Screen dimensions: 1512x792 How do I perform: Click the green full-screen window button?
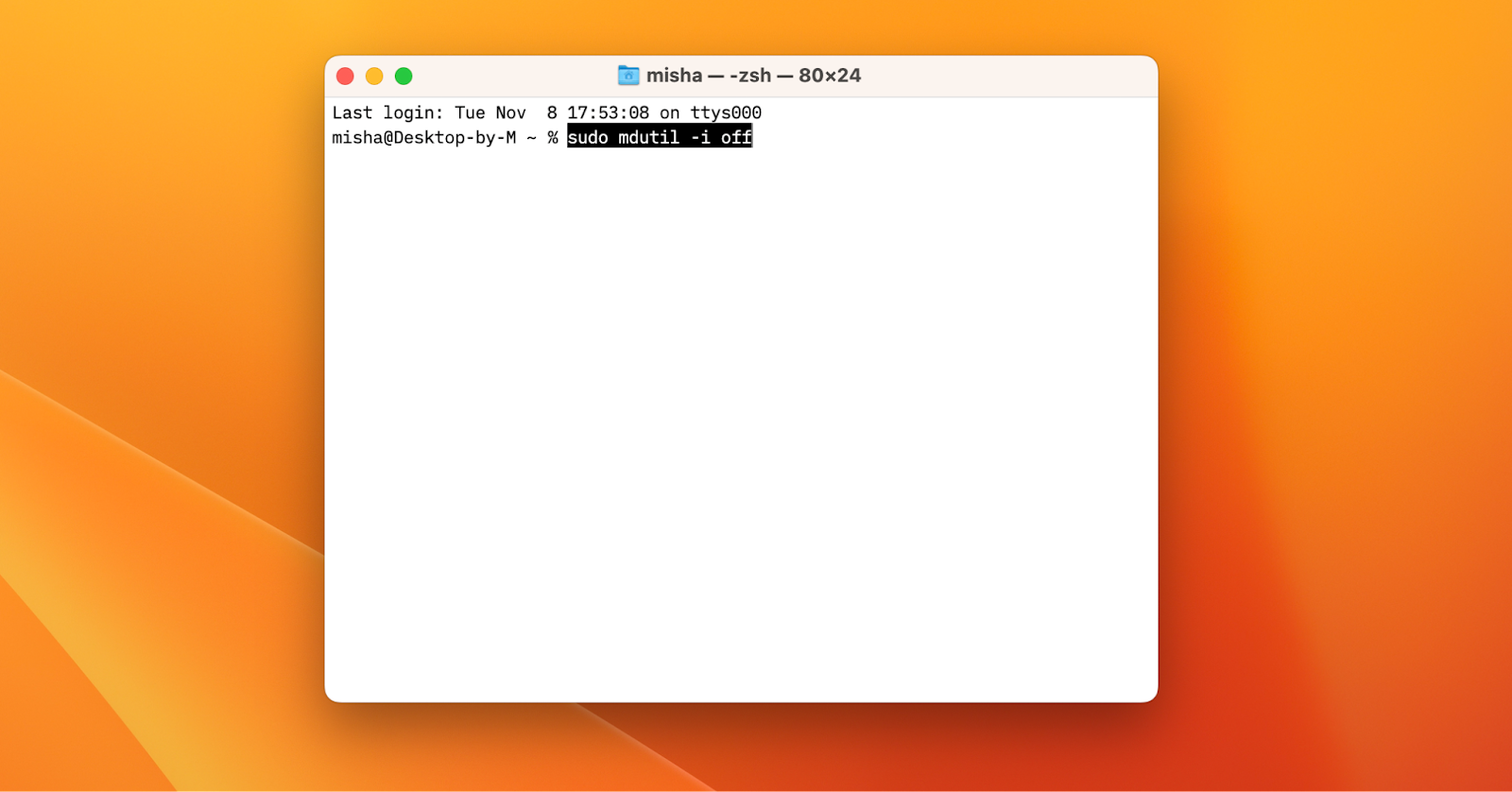coord(404,77)
